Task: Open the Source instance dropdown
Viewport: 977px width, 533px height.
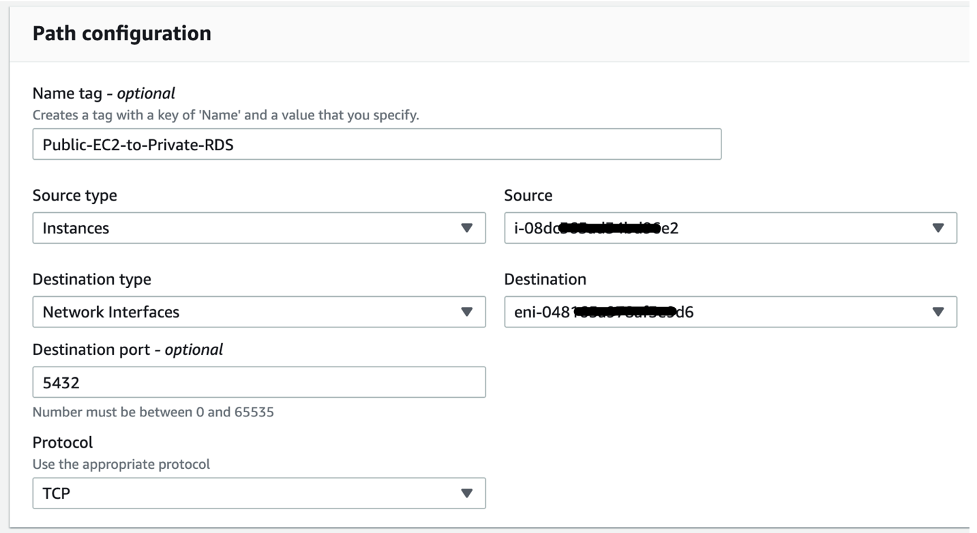Action: [715, 228]
